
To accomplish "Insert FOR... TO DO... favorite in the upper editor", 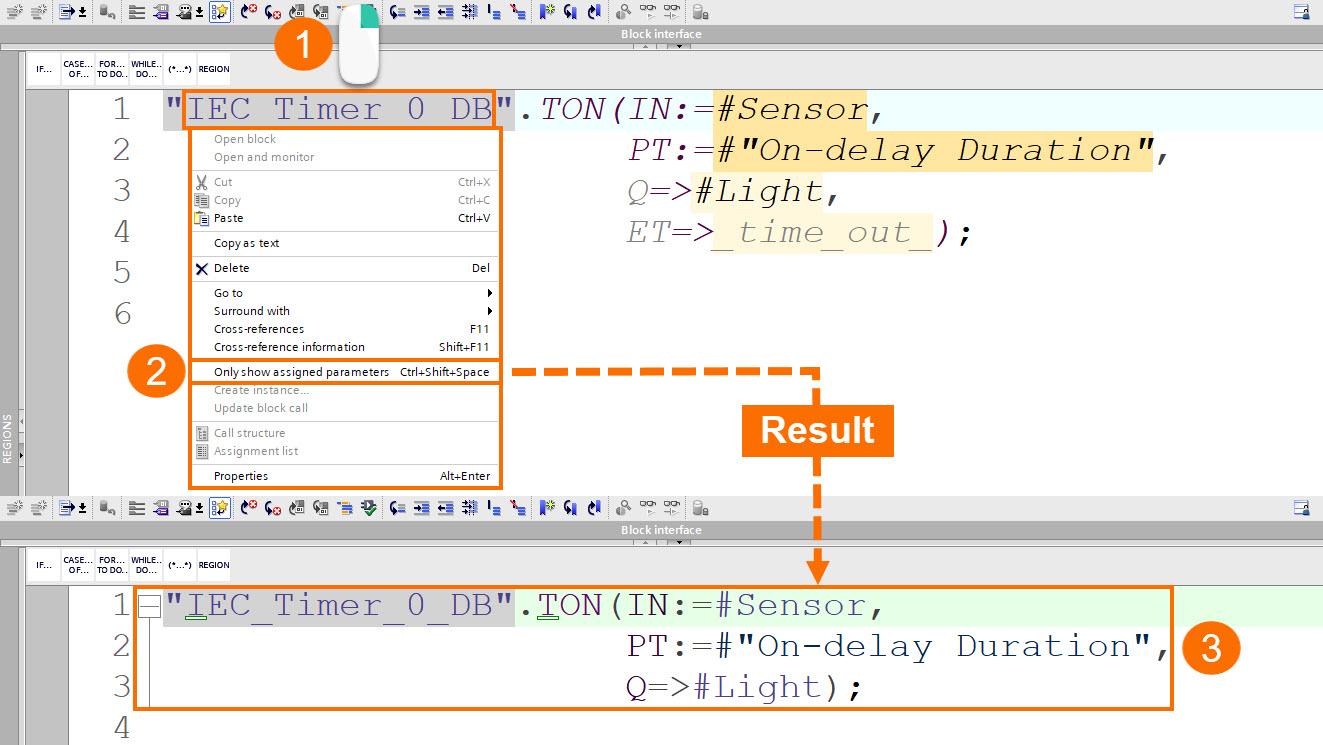I will [112, 69].
